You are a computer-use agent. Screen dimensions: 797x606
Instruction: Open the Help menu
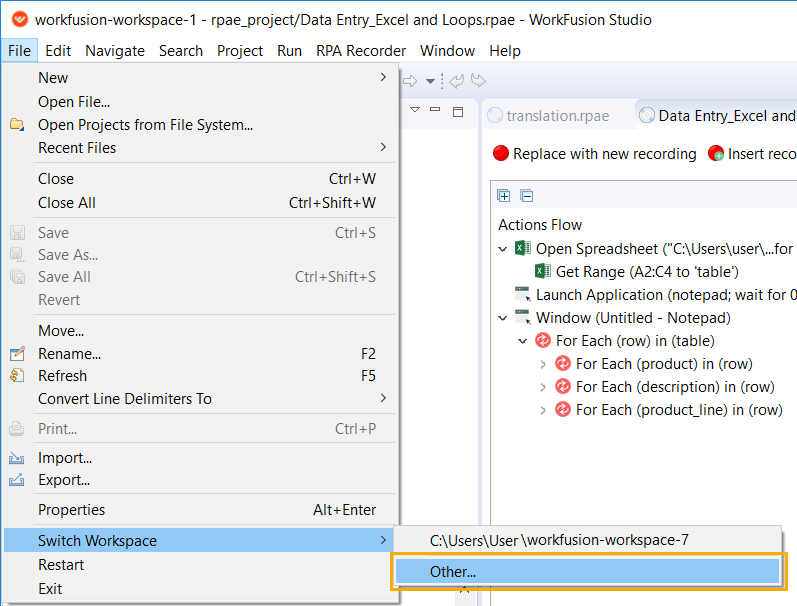[505, 51]
